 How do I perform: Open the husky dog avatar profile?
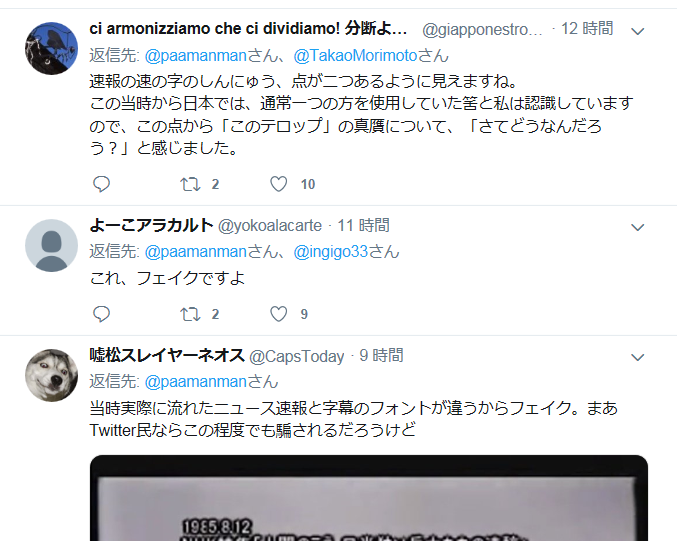pos(51,375)
